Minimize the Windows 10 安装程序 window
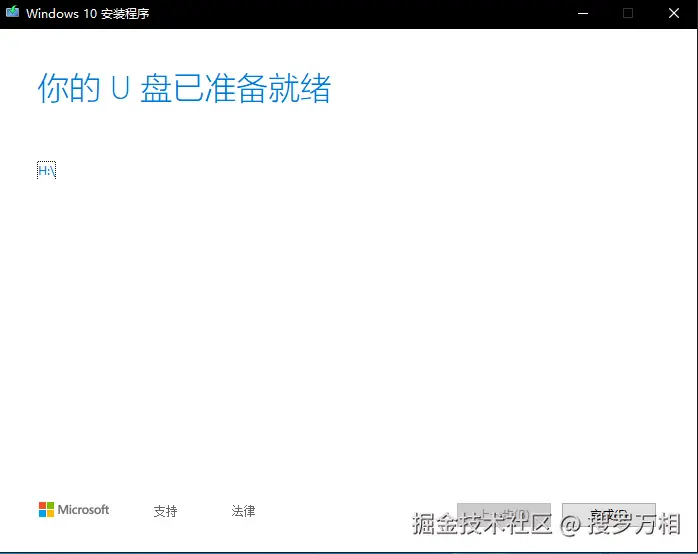 coord(583,13)
